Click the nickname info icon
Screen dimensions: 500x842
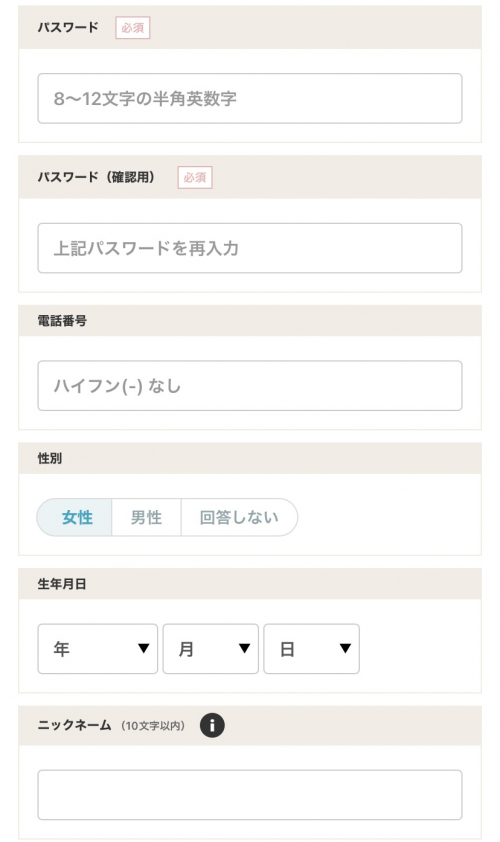point(212,725)
